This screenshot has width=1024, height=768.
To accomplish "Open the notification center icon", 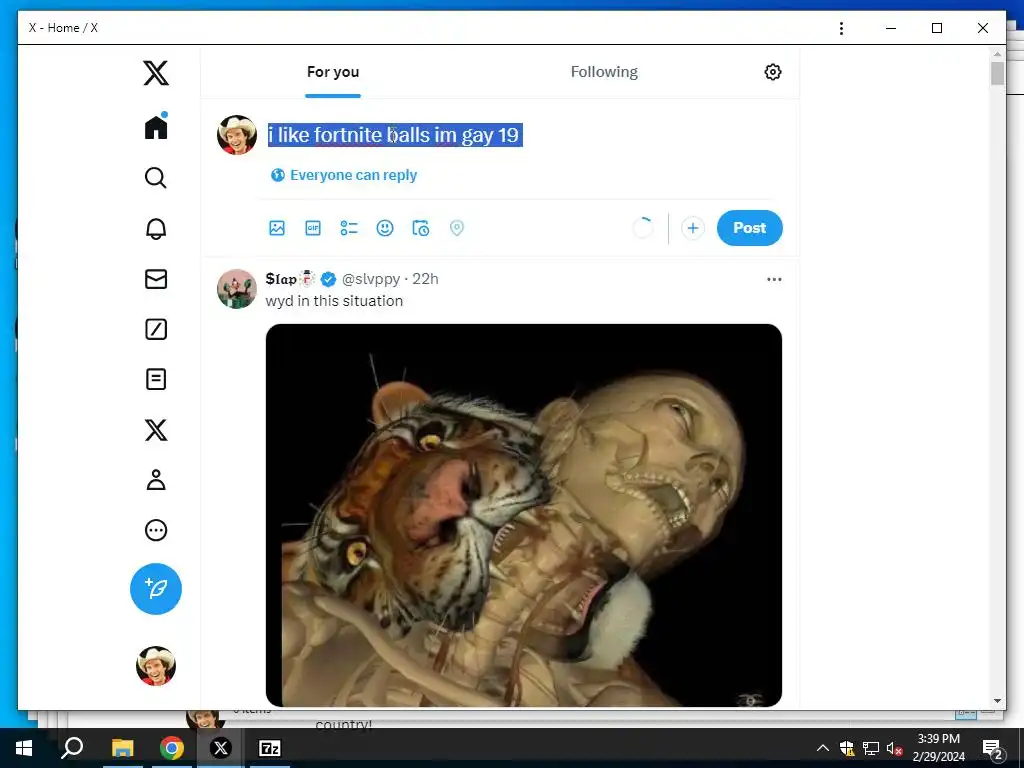I will pyautogui.click(x=993, y=748).
